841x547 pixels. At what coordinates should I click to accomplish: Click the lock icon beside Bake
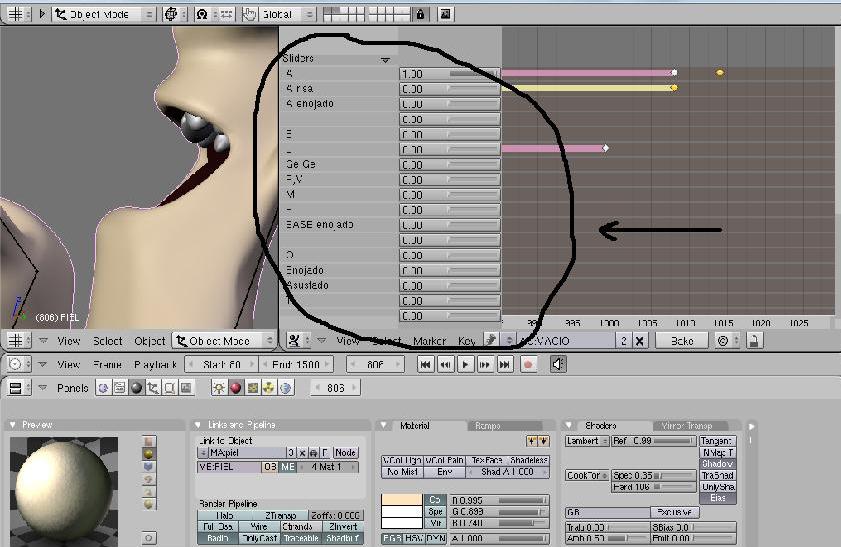[x=754, y=341]
